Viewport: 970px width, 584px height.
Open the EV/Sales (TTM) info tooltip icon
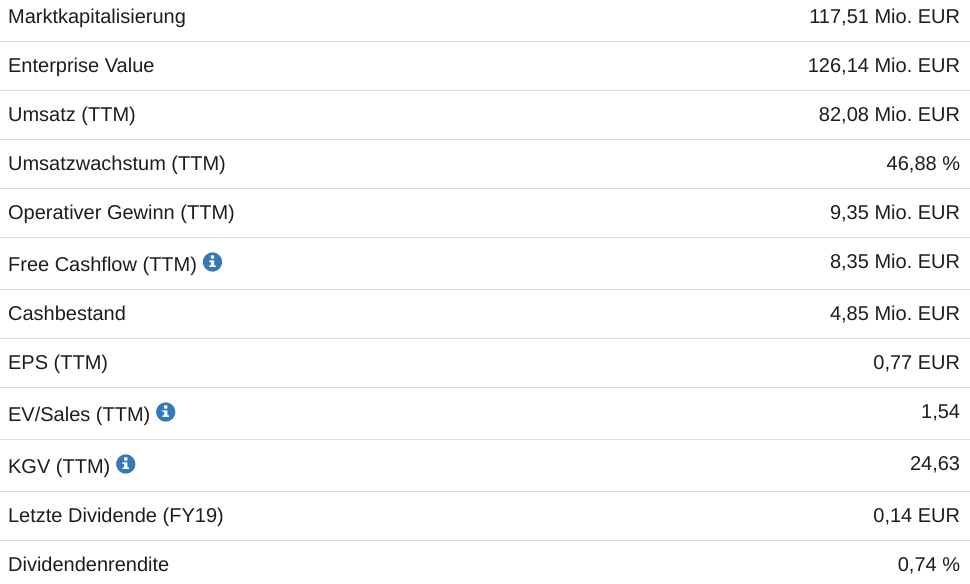166,412
